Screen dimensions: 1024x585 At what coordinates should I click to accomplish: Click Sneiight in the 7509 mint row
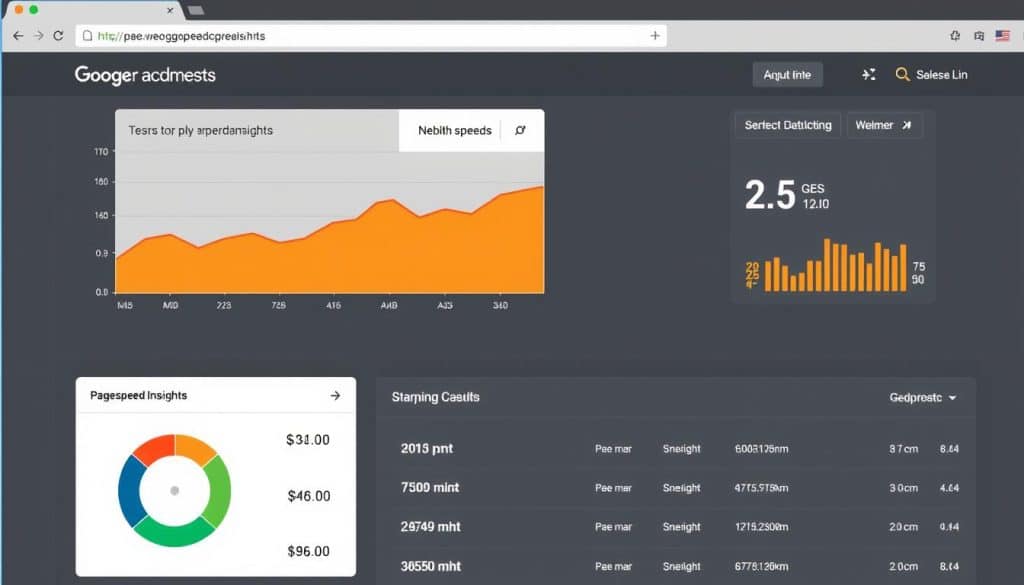click(x=681, y=488)
